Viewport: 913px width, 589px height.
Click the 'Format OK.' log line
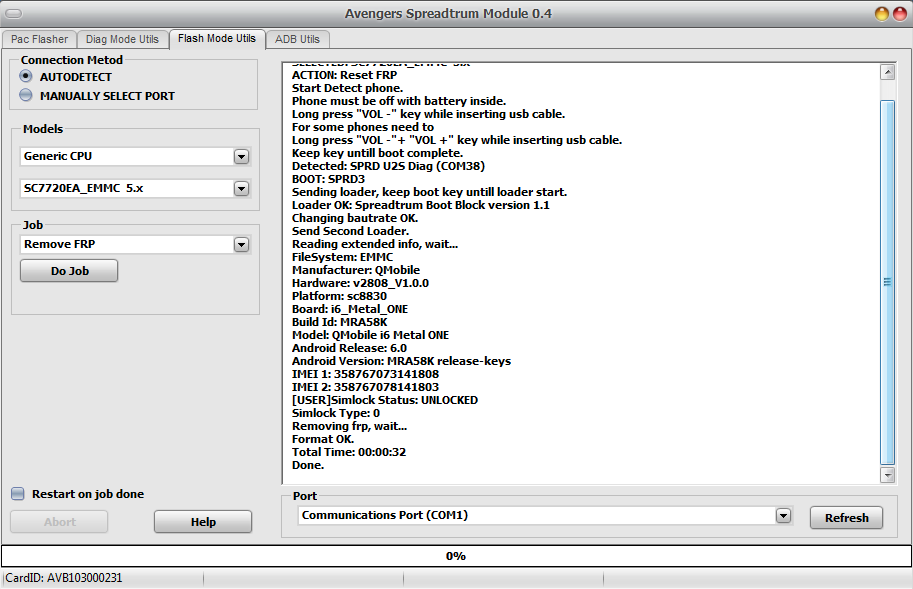323,439
